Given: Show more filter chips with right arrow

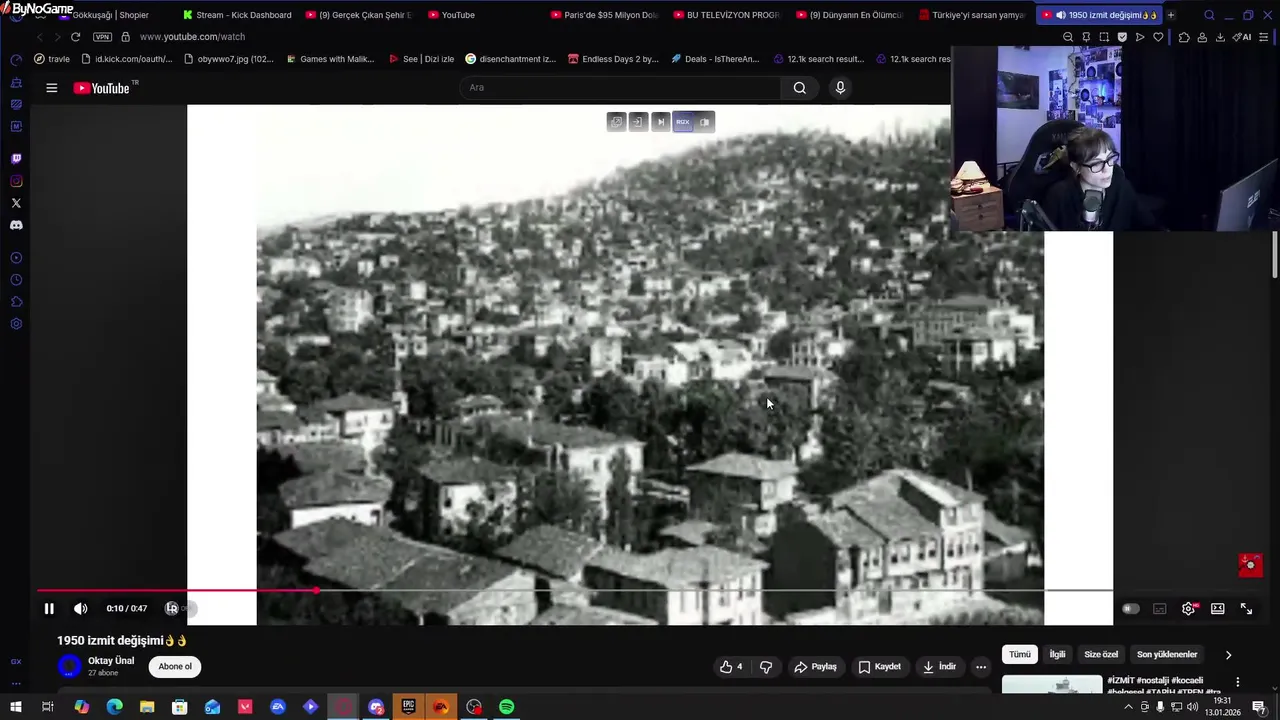Looking at the screenshot, I should tap(1228, 654).
